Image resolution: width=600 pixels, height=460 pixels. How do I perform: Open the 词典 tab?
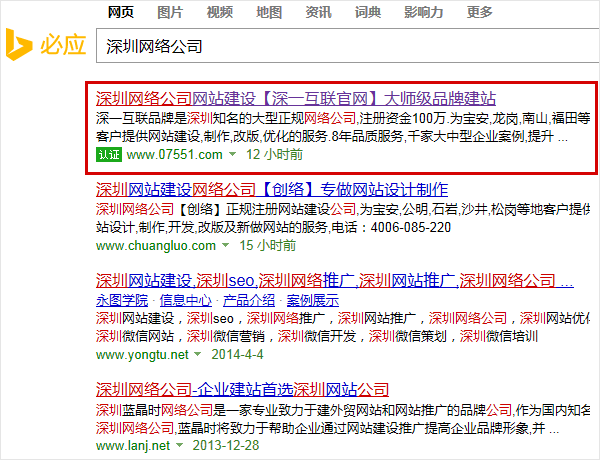click(x=367, y=12)
